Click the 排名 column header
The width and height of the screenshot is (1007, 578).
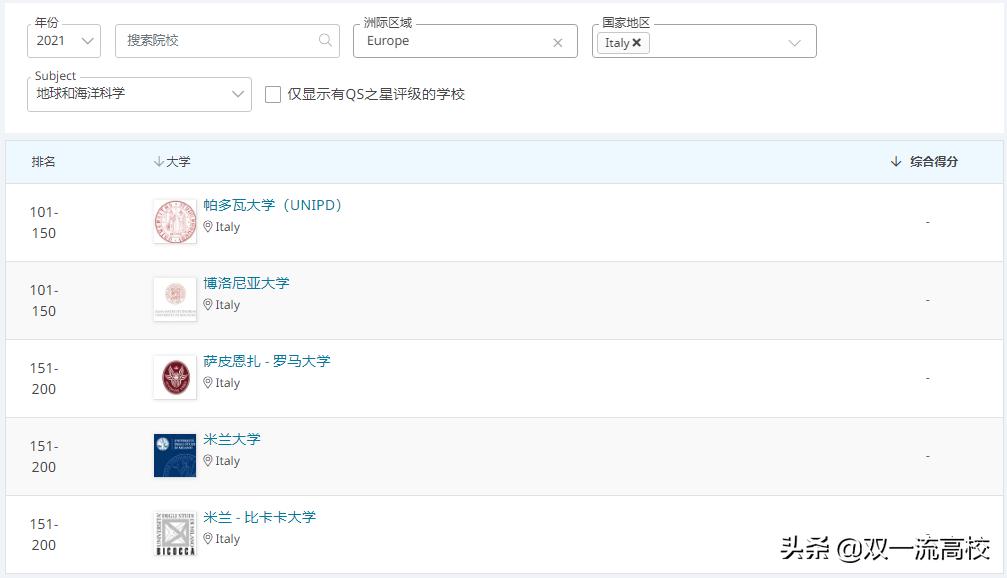[44, 161]
